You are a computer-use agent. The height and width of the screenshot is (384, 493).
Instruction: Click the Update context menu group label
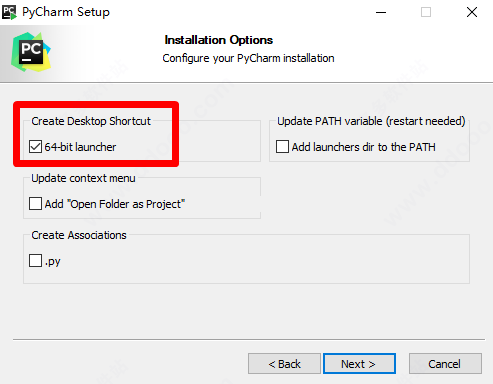(83, 178)
